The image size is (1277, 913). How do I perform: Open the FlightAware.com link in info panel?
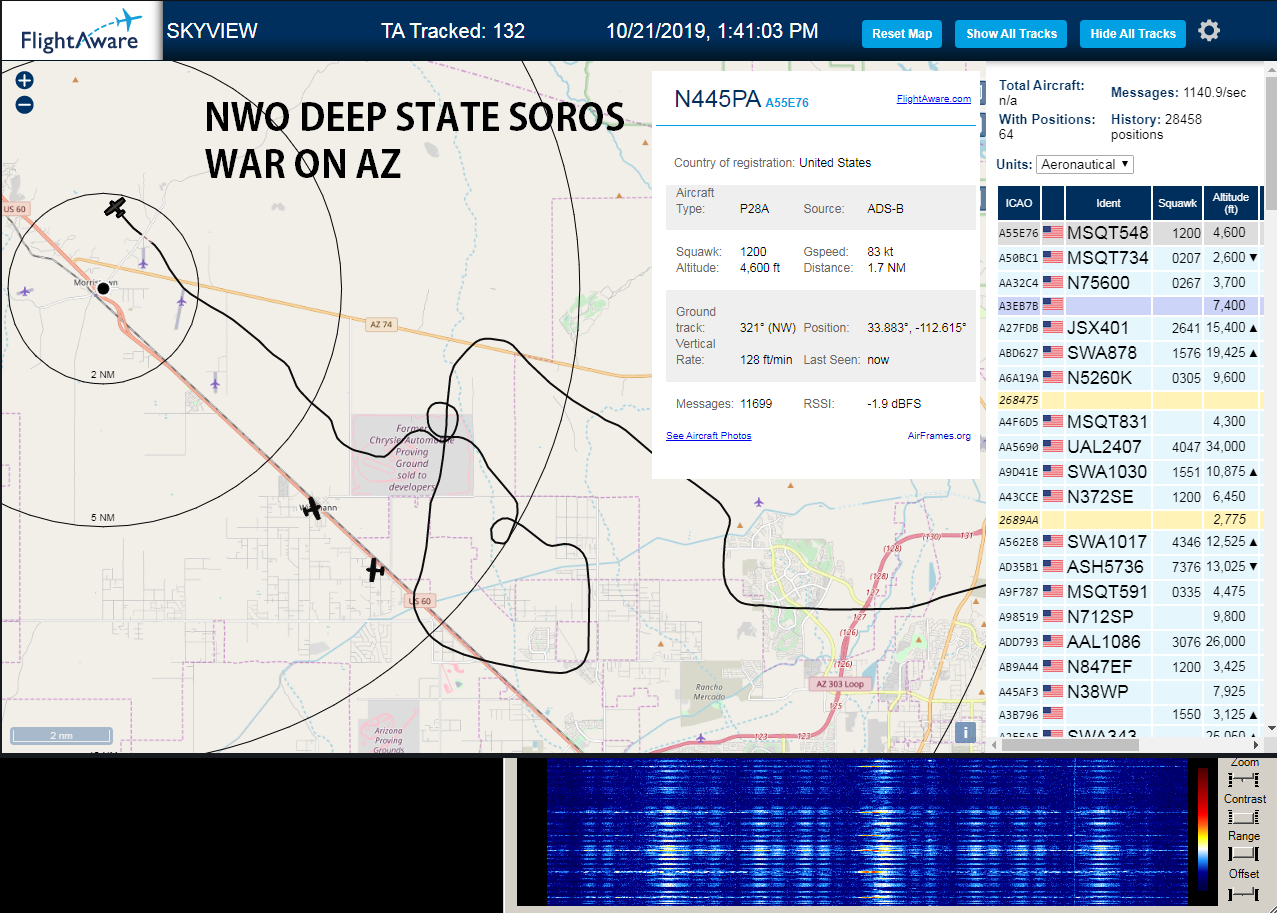[934, 99]
